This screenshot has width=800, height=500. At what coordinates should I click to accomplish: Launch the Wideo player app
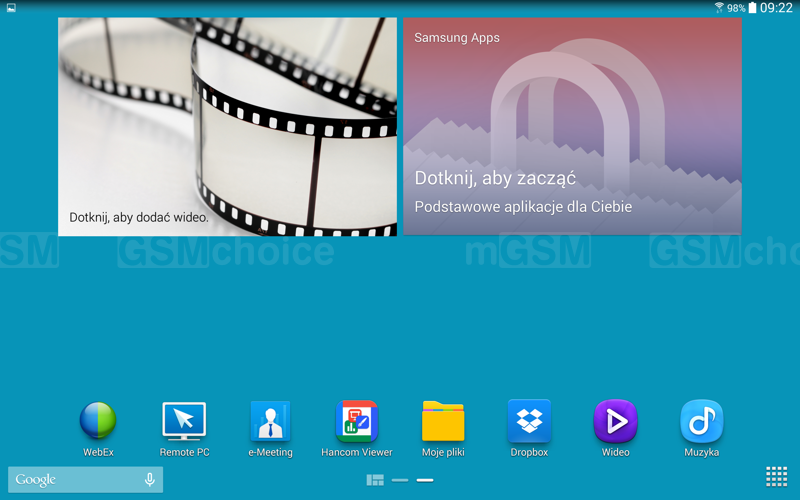click(x=615, y=422)
